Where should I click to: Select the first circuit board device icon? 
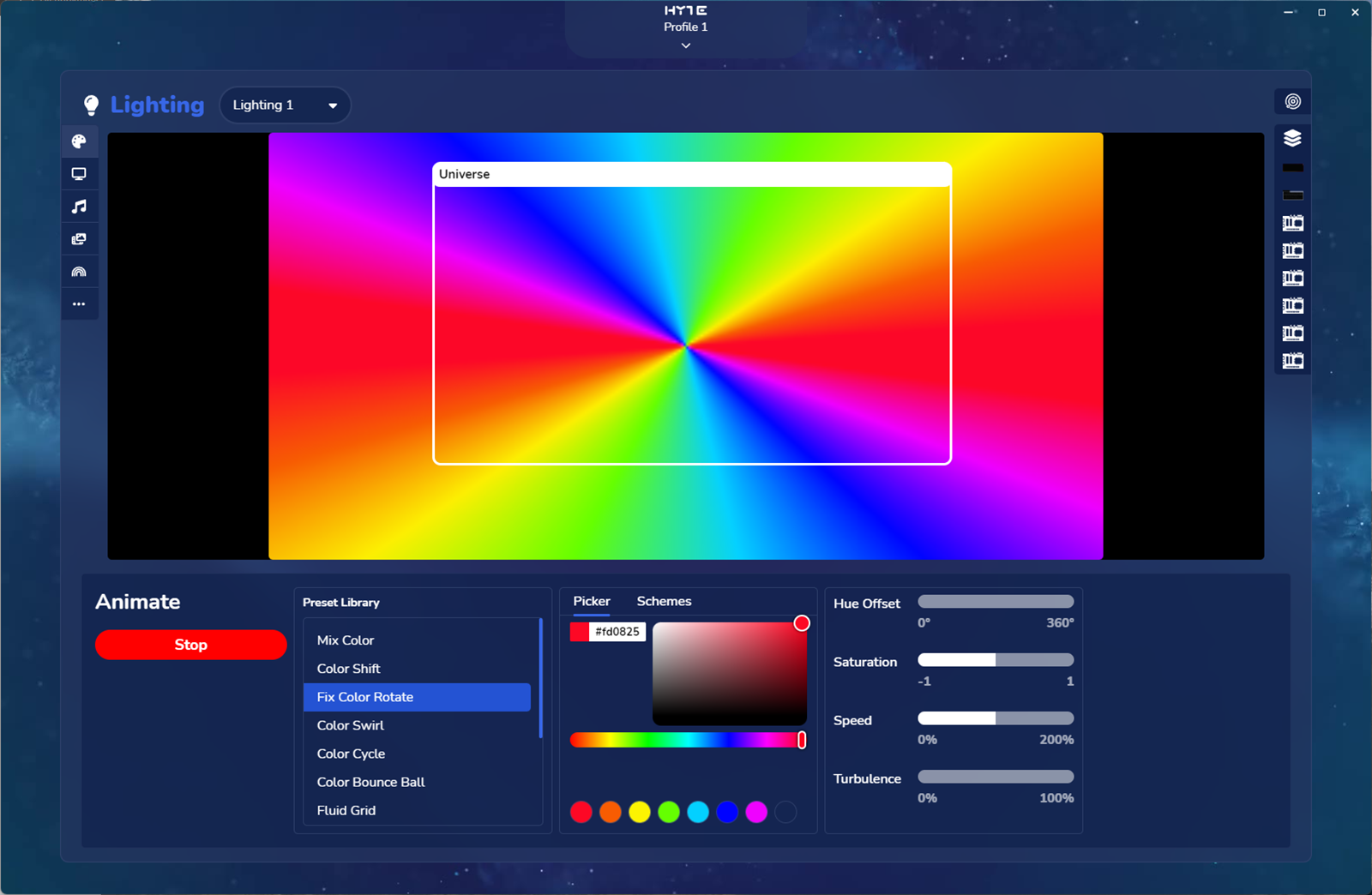[x=1292, y=223]
